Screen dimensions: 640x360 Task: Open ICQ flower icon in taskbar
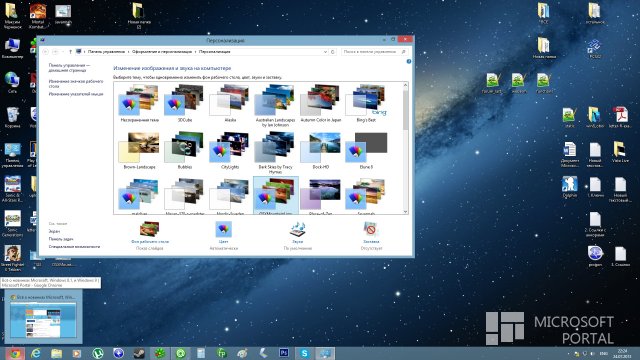(160, 353)
